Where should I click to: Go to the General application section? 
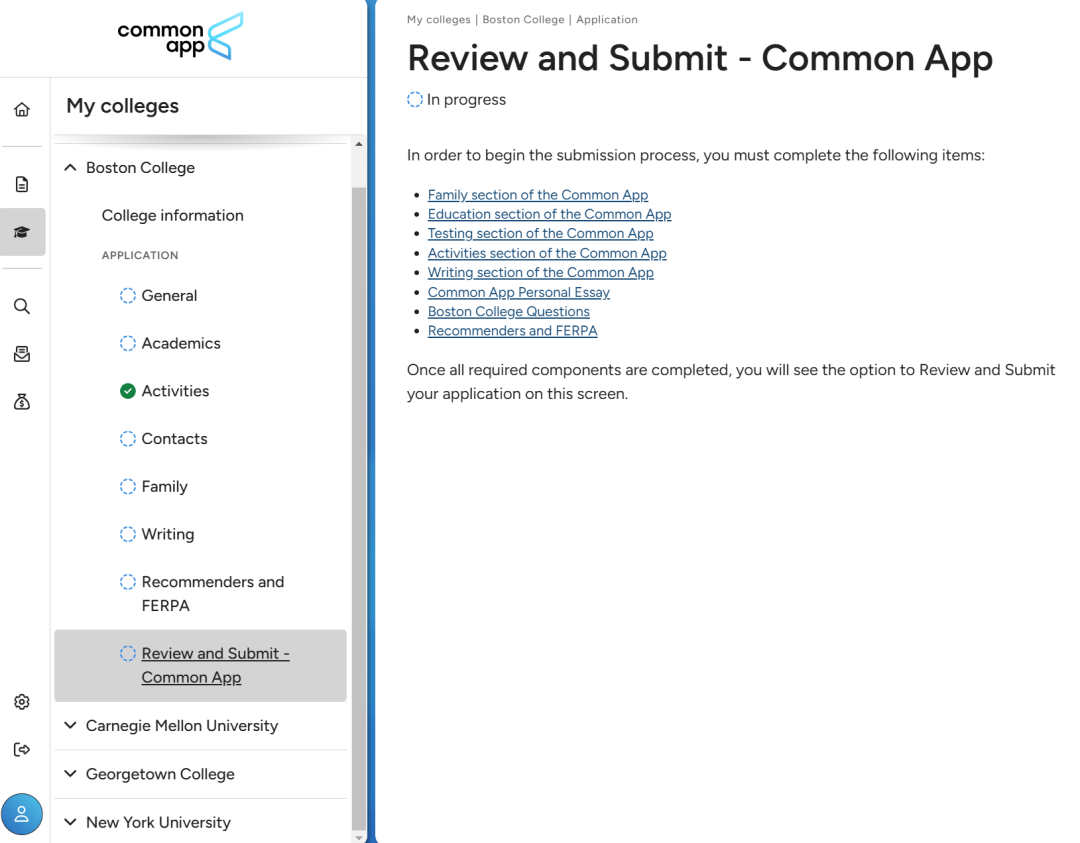coord(169,295)
